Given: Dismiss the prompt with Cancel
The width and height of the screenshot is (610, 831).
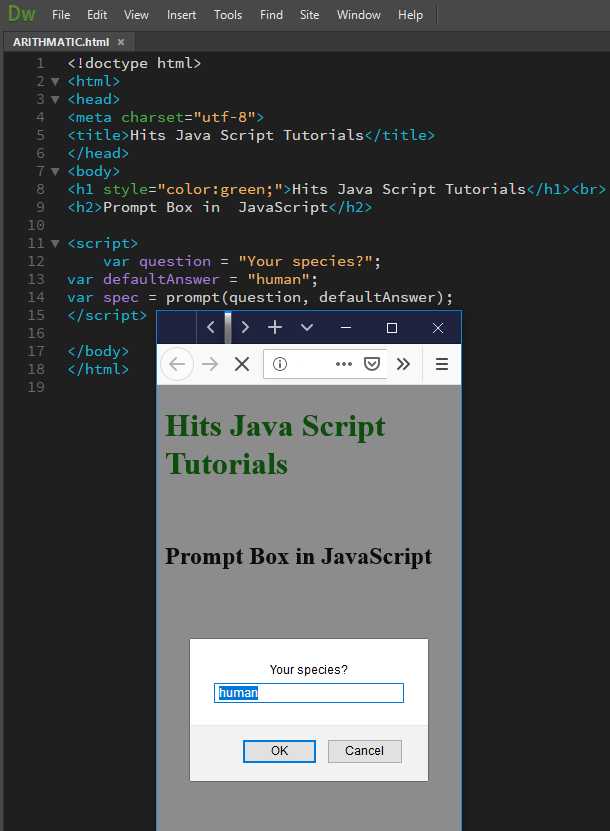Looking at the screenshot, I should click(x=365, y=751).
